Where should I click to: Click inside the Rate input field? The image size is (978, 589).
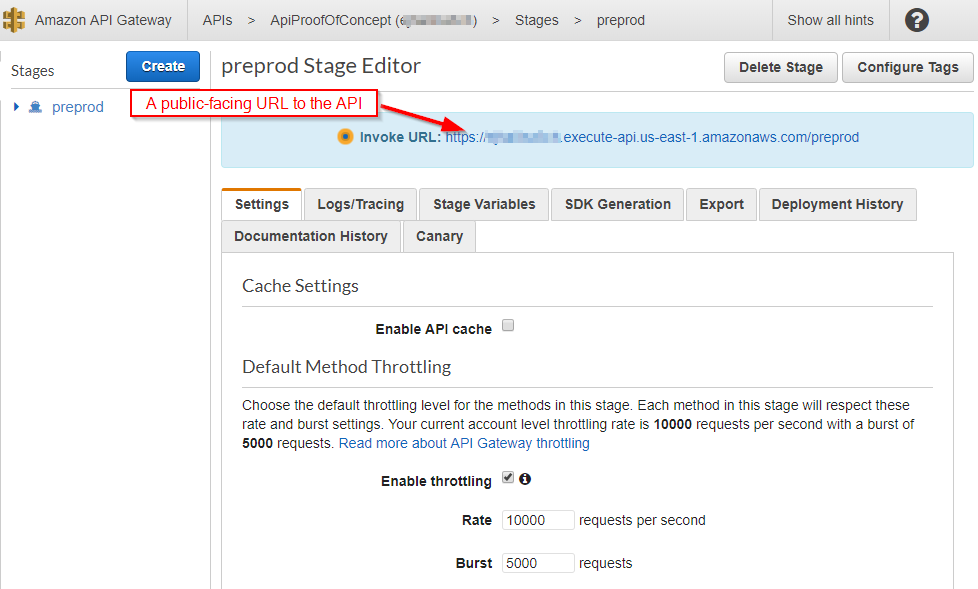pyautogui.click(x=537, y=520)
